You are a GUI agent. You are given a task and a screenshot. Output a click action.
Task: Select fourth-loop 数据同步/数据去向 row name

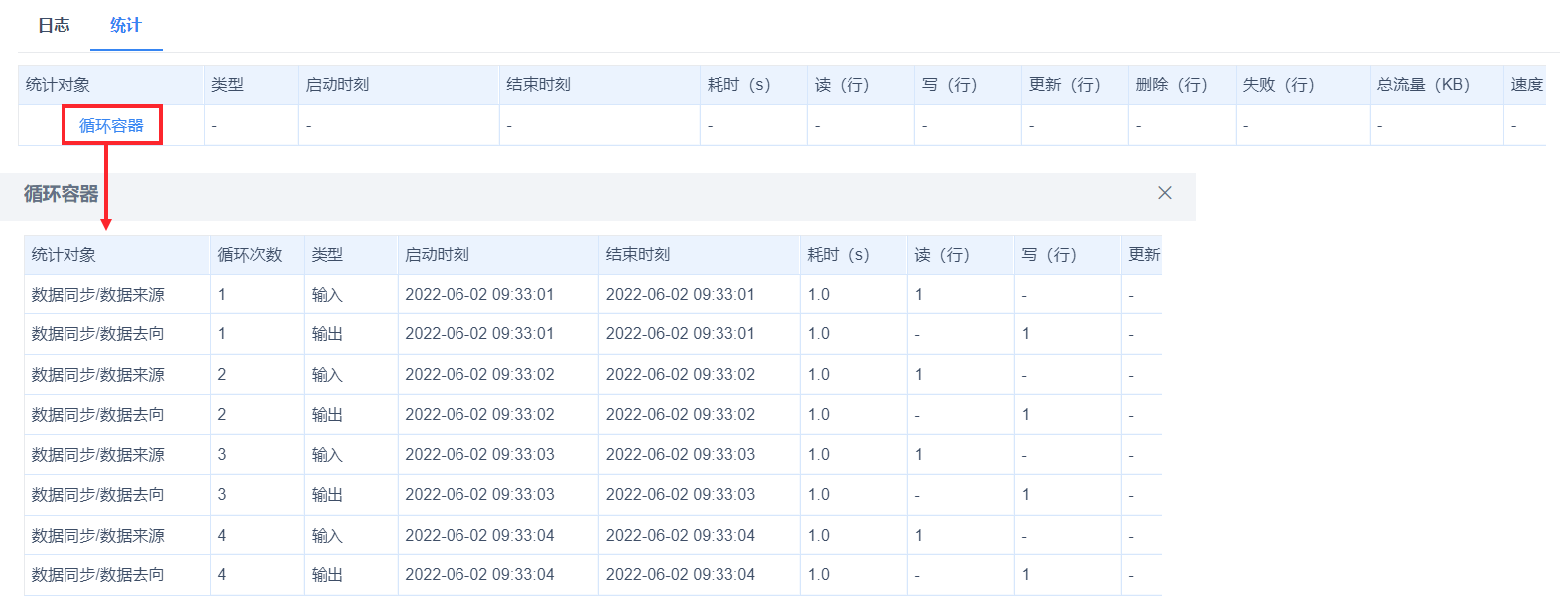[x=98, y=575]
